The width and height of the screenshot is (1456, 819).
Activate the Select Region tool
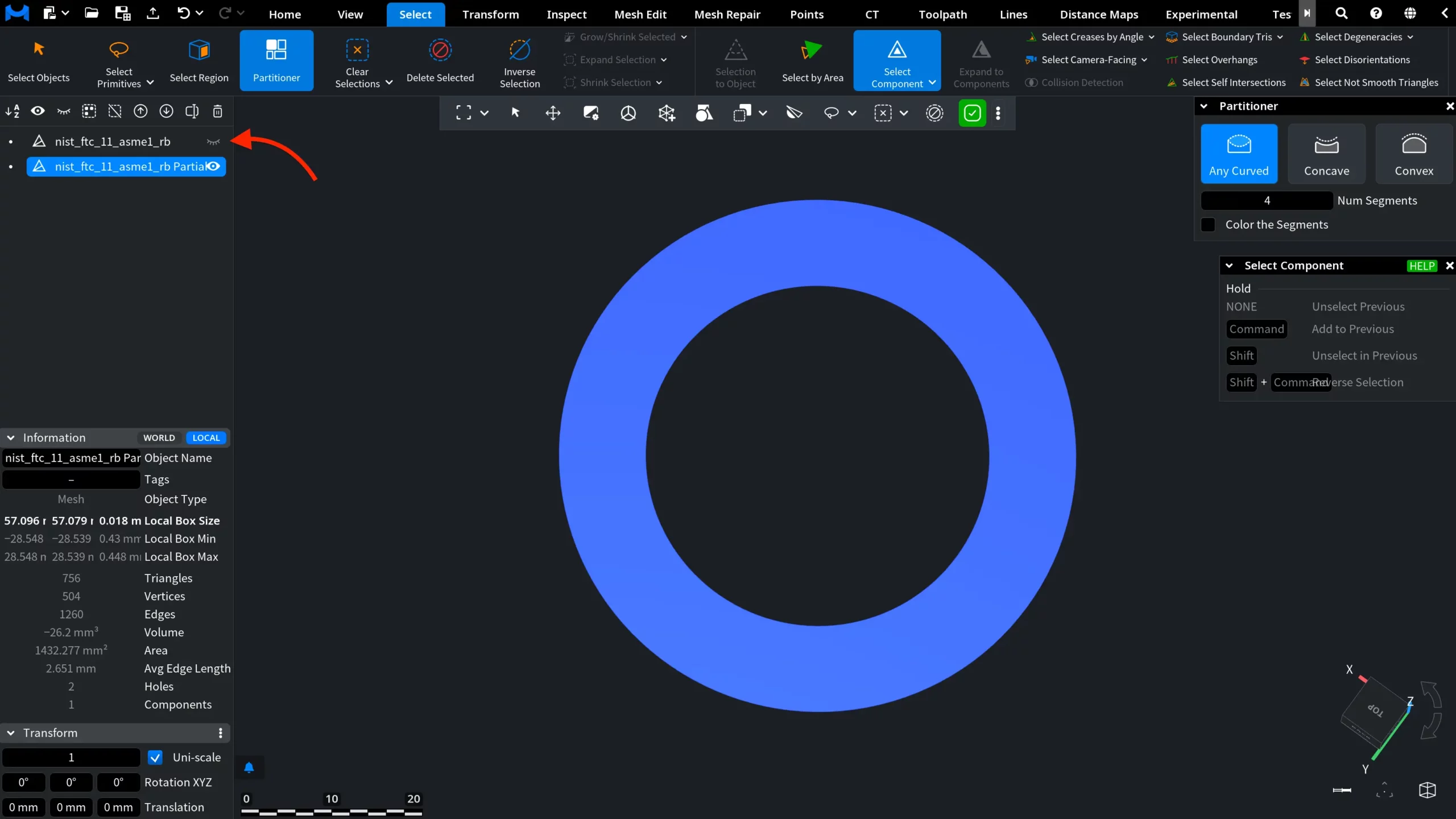click(x=199, y=60)
